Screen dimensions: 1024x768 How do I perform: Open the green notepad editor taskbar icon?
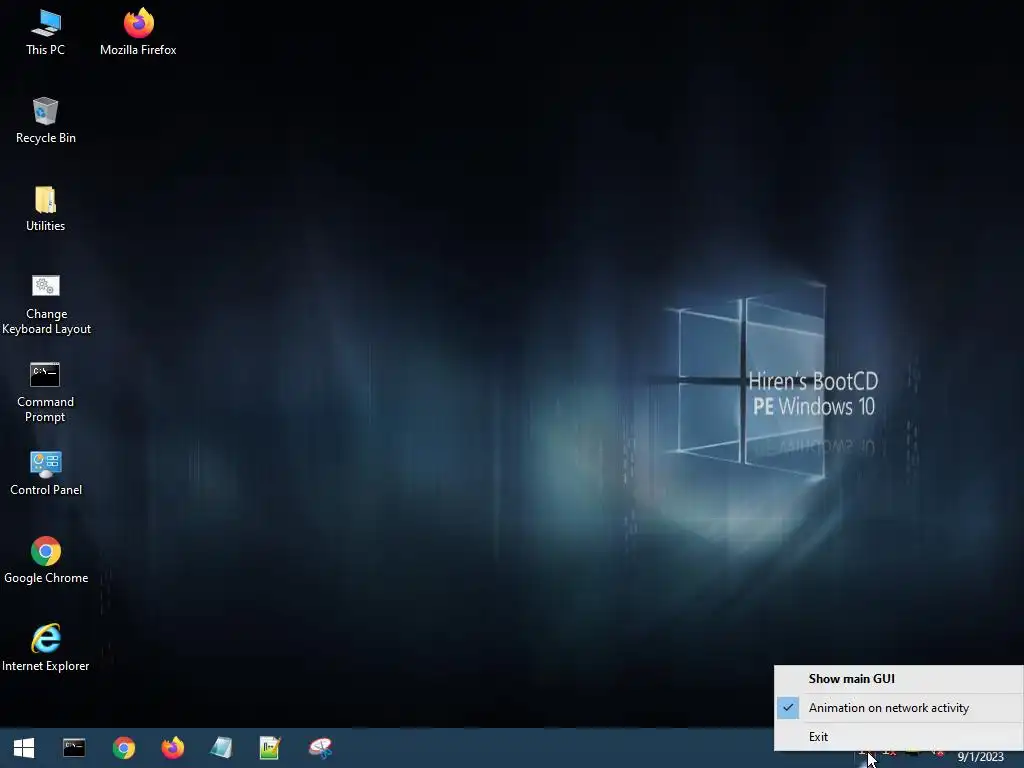click(270, 748)
